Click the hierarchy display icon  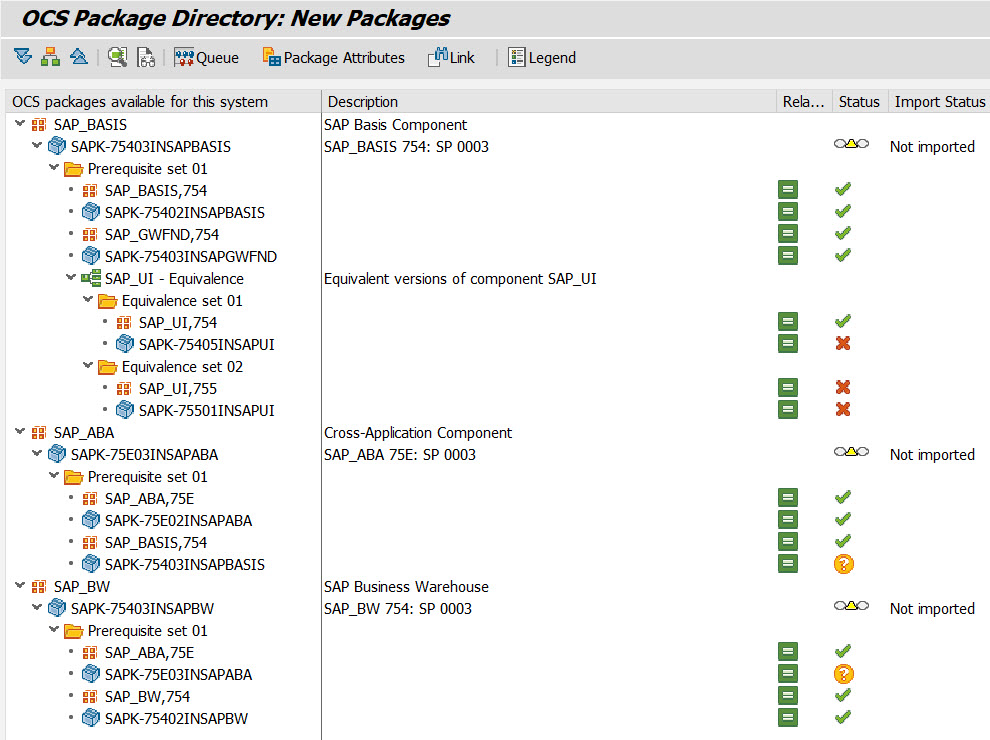click(48, 57)
